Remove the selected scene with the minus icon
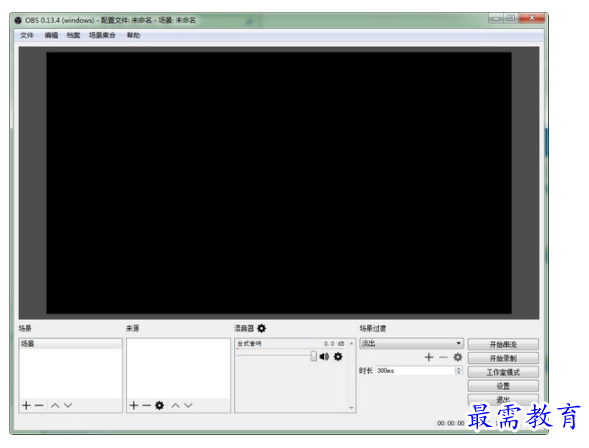589x448 pixels. point(39,406)
